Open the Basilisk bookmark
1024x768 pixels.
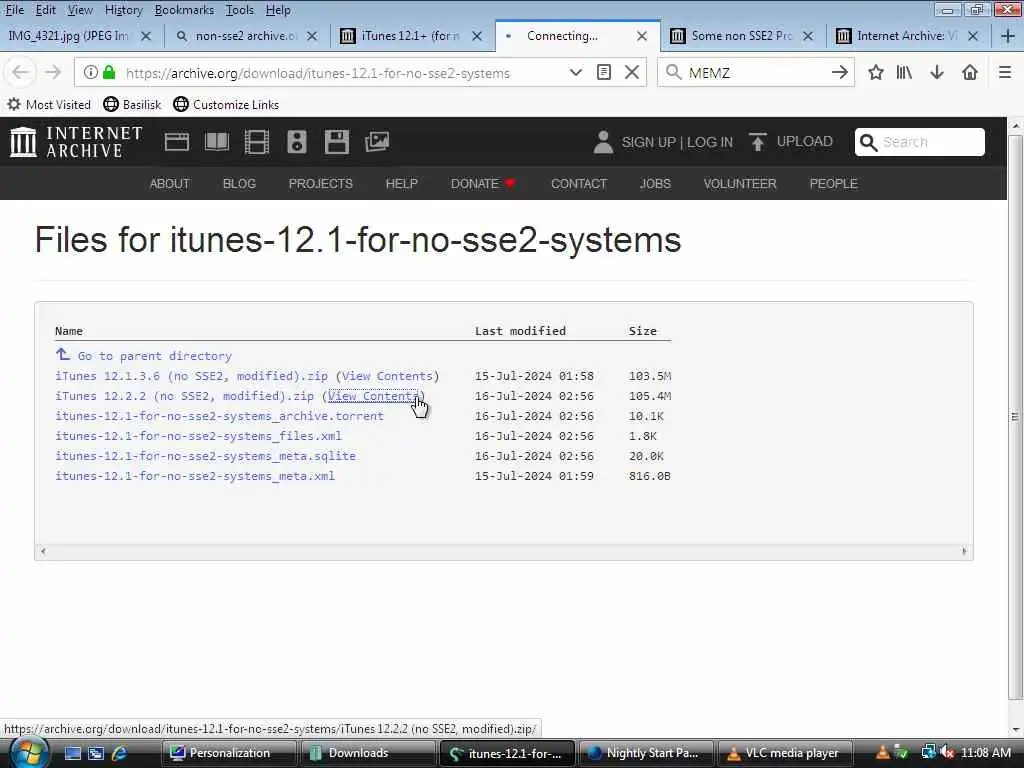coord(133,104)
